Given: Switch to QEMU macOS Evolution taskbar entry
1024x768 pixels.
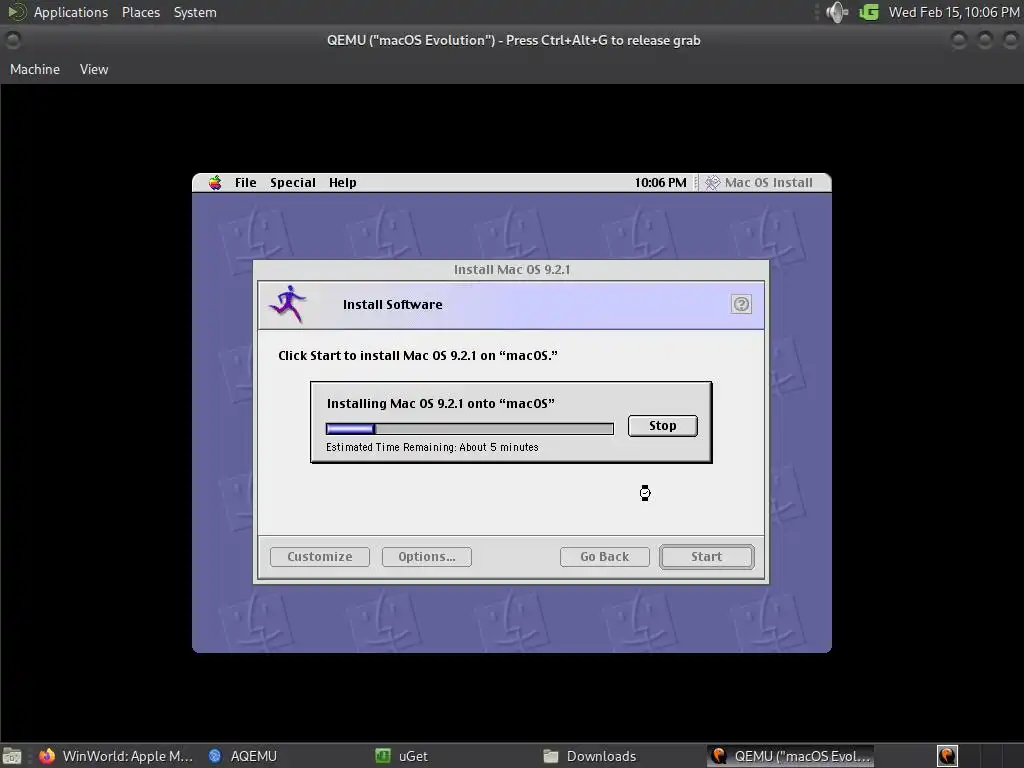Looking at the screenshot, I should [791, 756].
